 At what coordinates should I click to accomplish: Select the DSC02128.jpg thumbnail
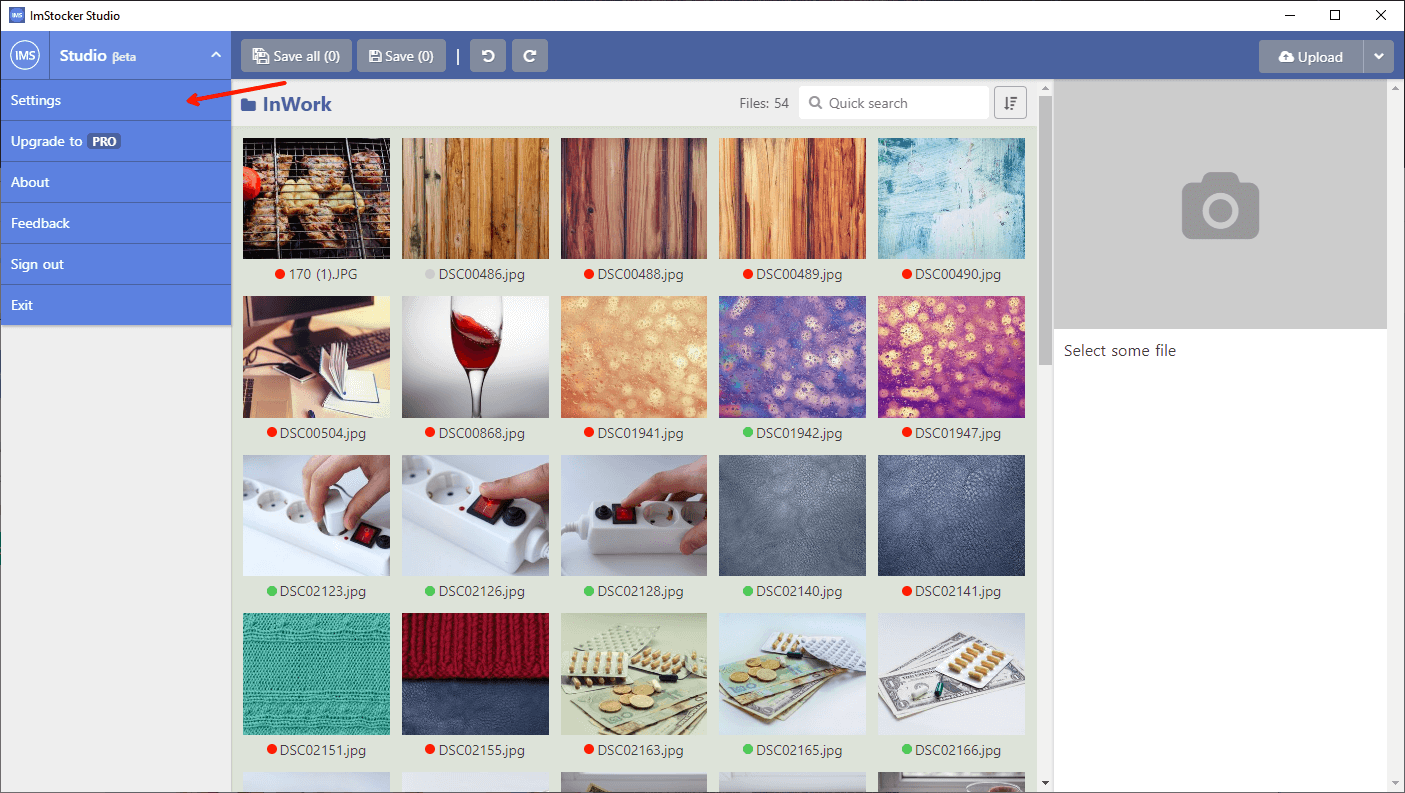pos(634,516)
